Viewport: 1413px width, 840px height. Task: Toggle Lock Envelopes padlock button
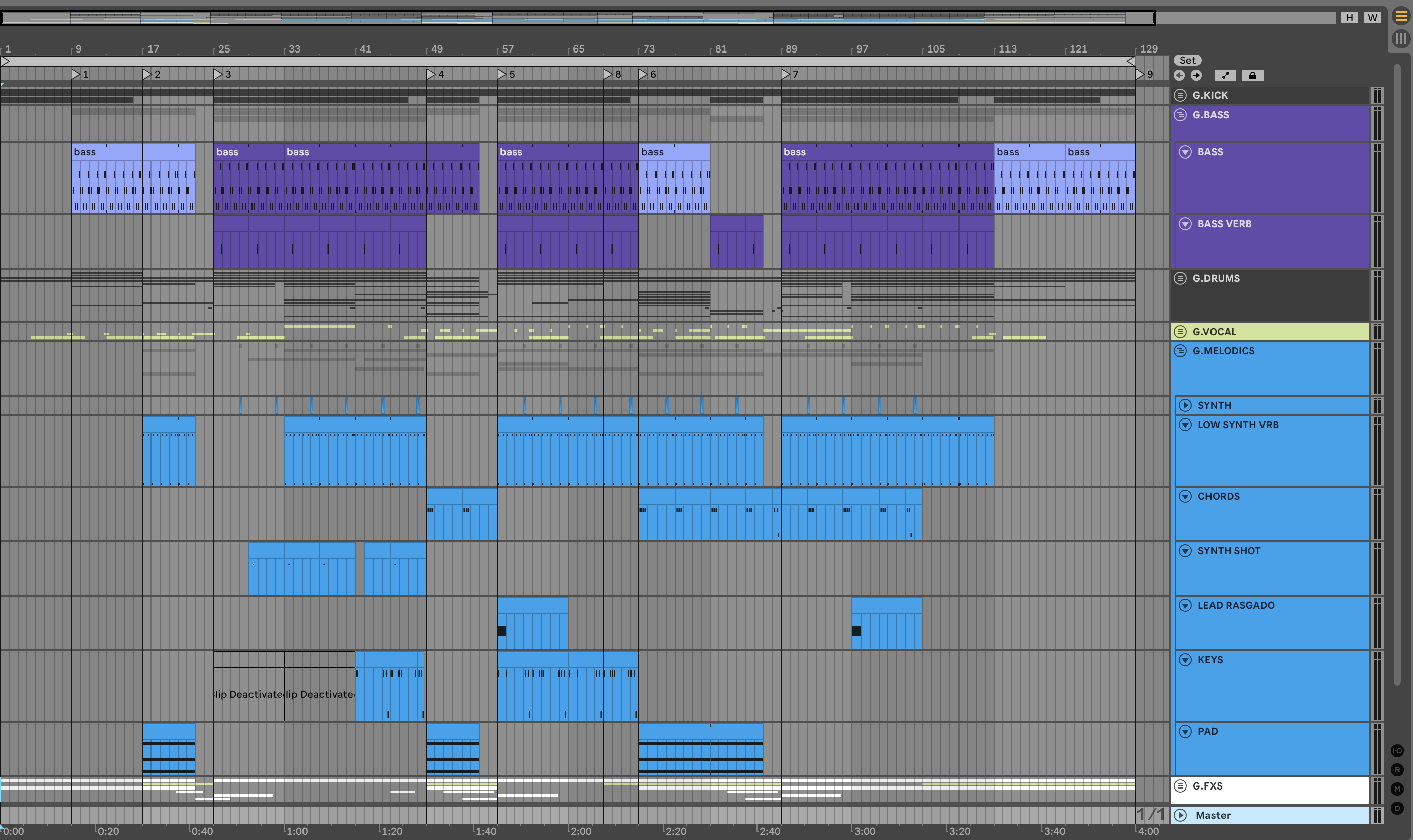(x=1252, y=75)
